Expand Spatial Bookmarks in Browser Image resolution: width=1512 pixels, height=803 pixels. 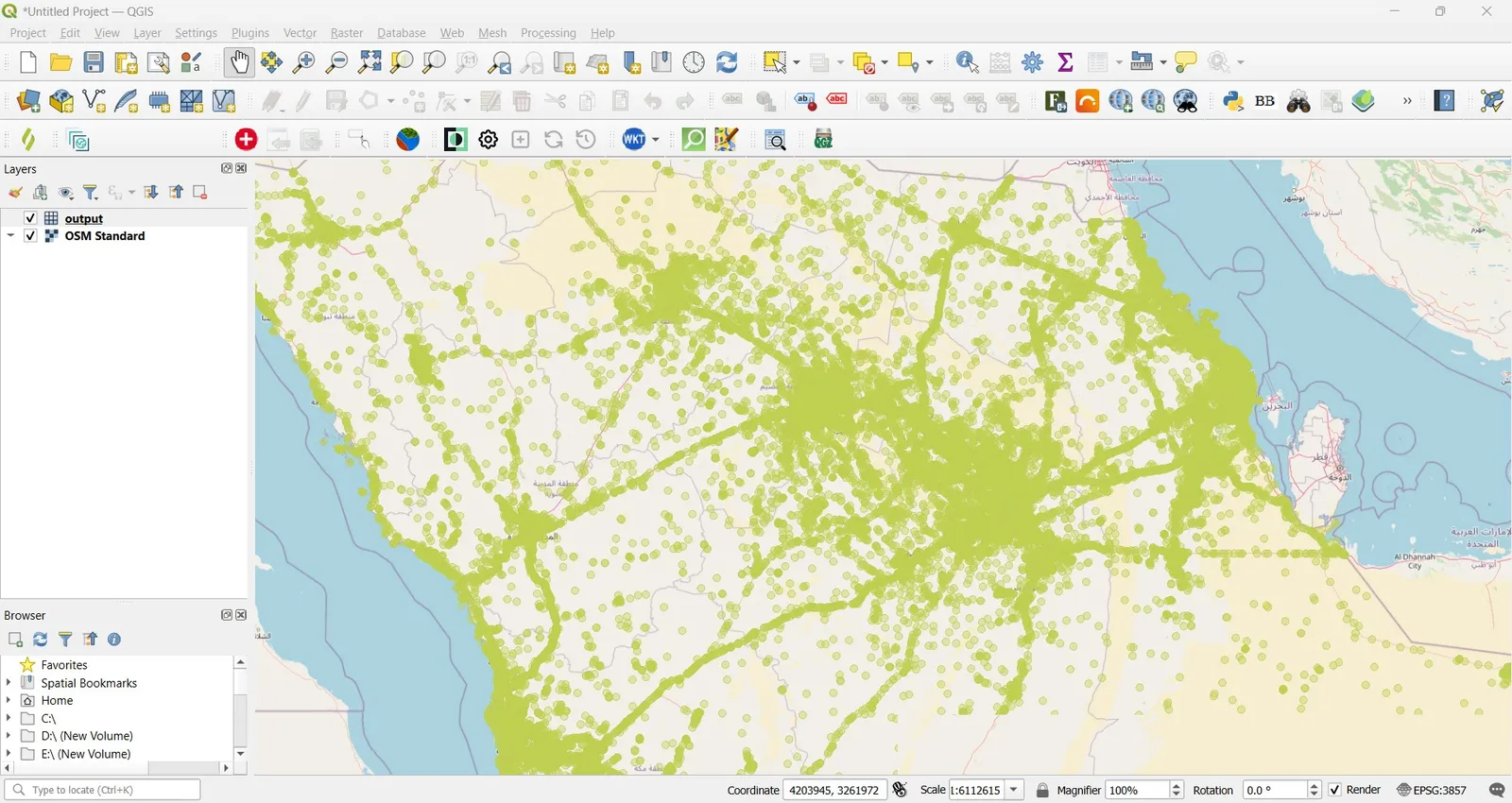(9, 683)
